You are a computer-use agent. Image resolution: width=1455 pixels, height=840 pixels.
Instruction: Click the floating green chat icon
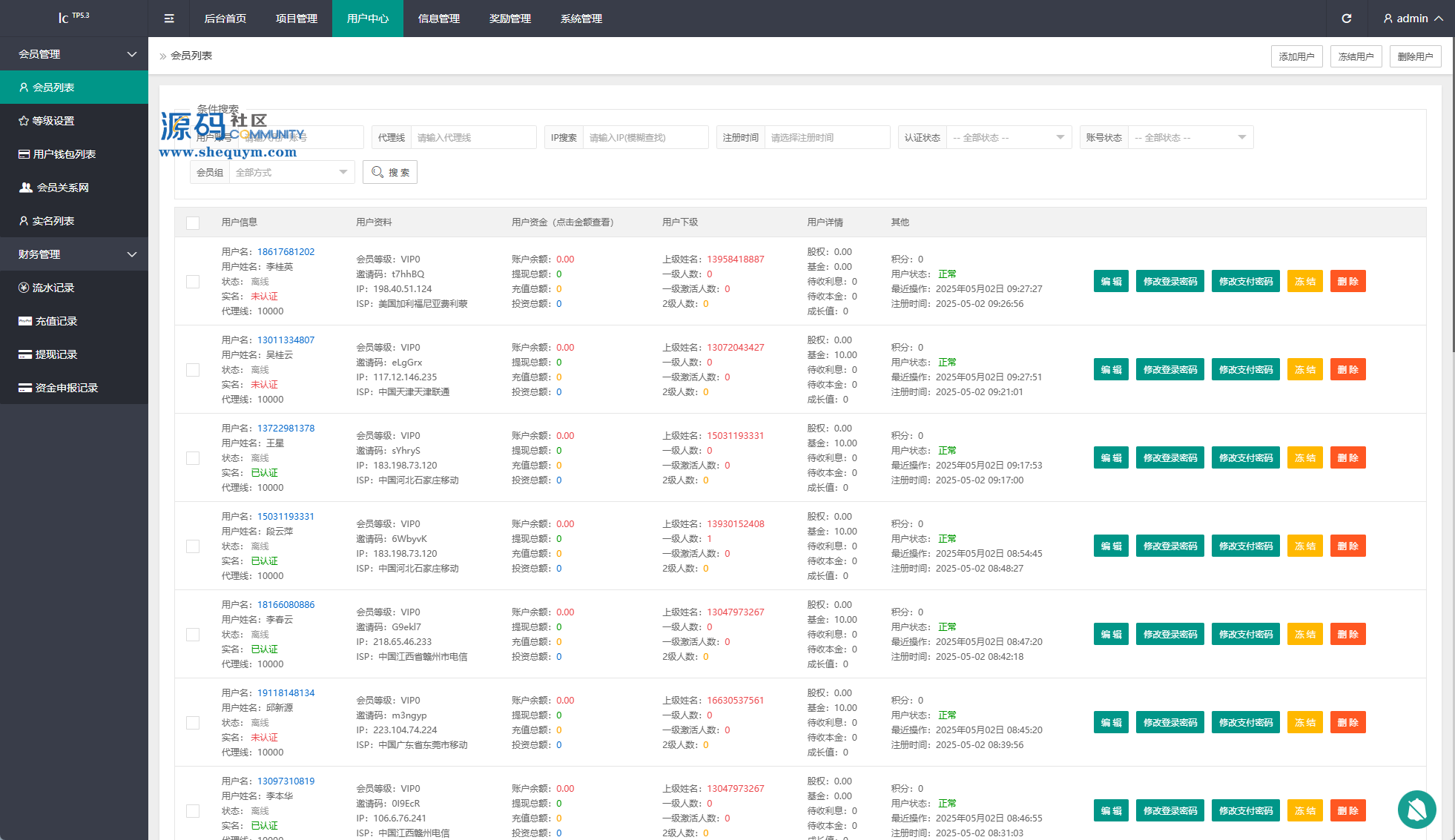1416,810
